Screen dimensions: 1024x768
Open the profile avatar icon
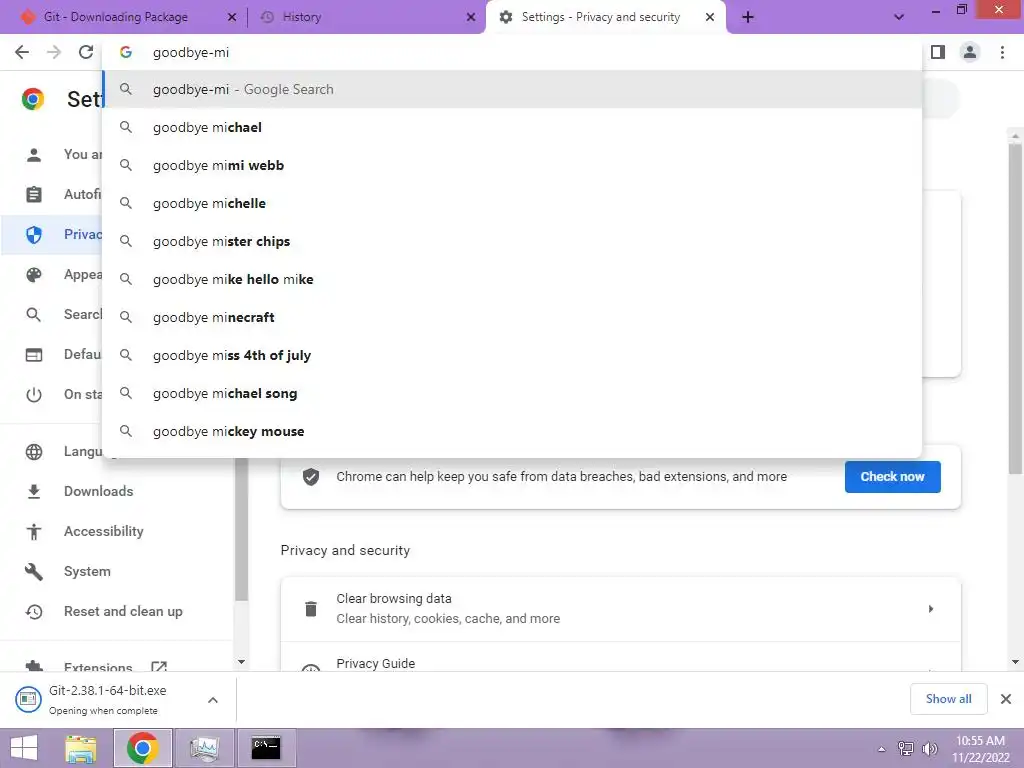(x=970, y=52)
